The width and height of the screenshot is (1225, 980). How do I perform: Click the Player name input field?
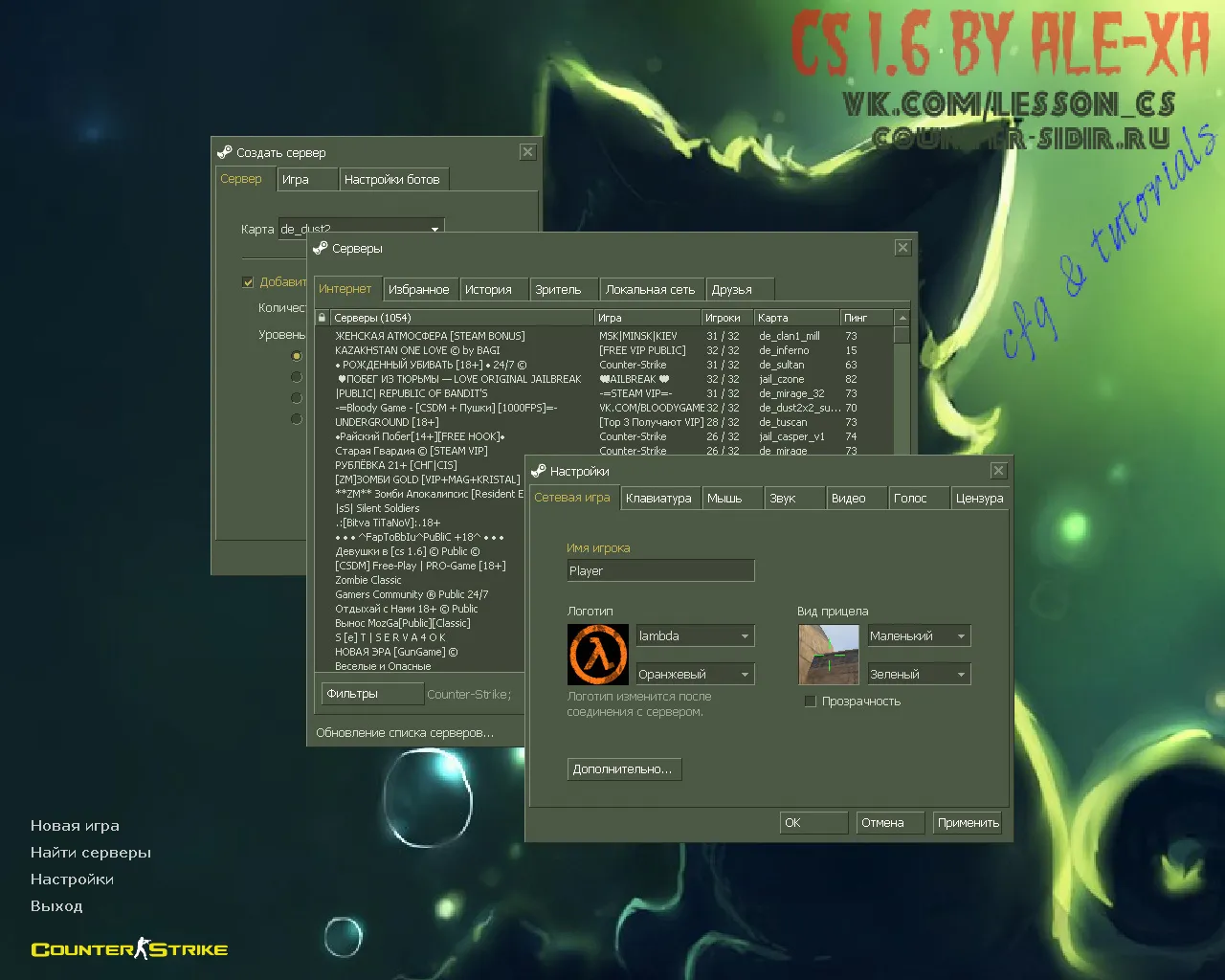click(659, 569)
